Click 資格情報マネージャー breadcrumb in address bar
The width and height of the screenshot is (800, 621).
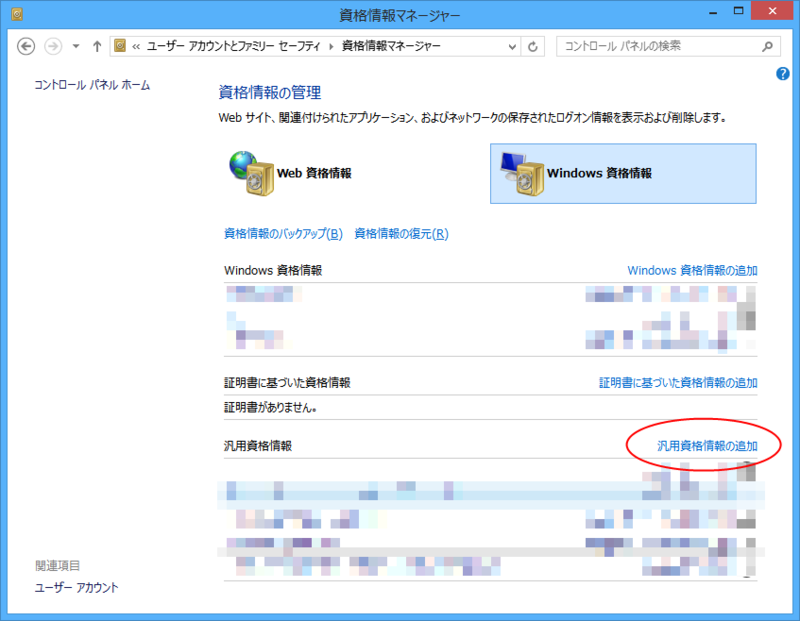[x=391, y=46]
